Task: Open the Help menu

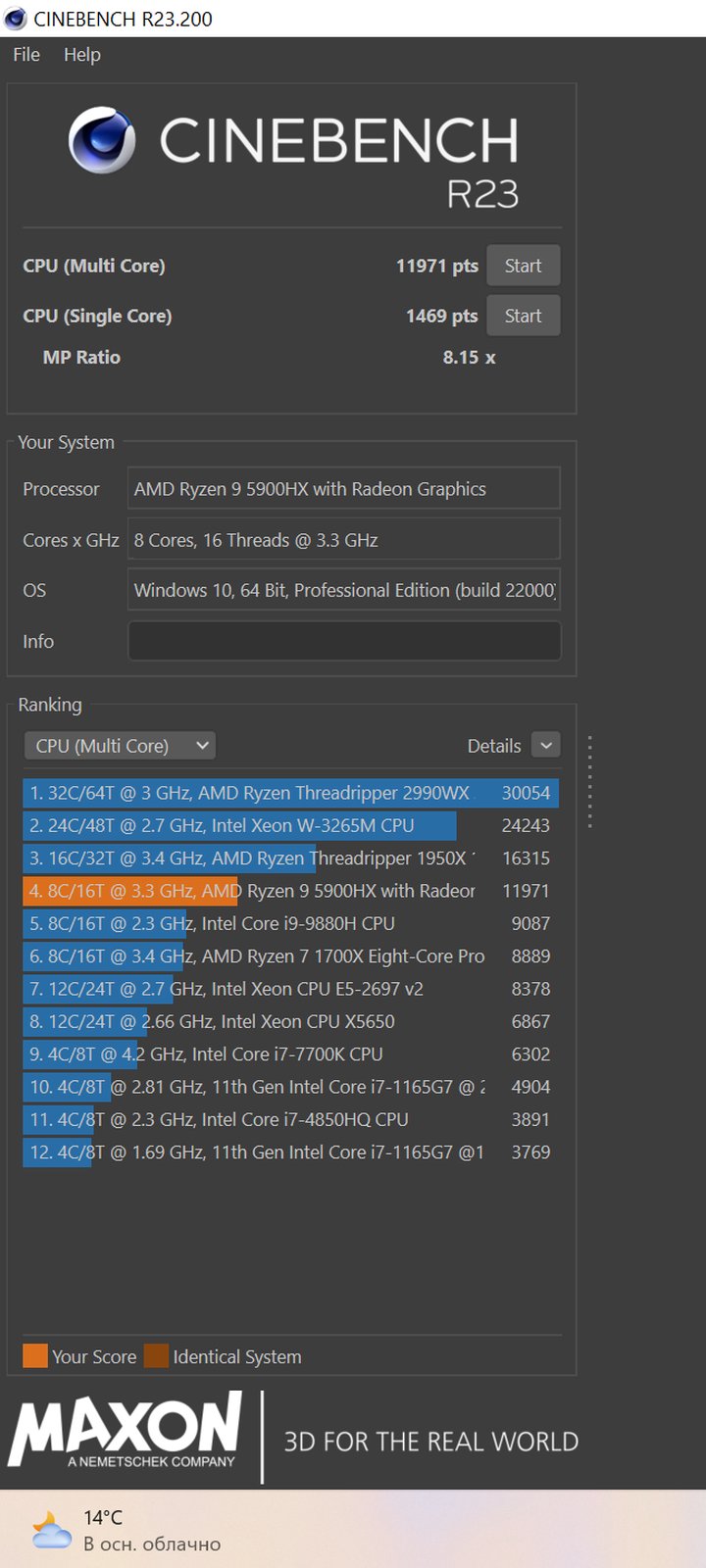Action: (x=82, y=55)
